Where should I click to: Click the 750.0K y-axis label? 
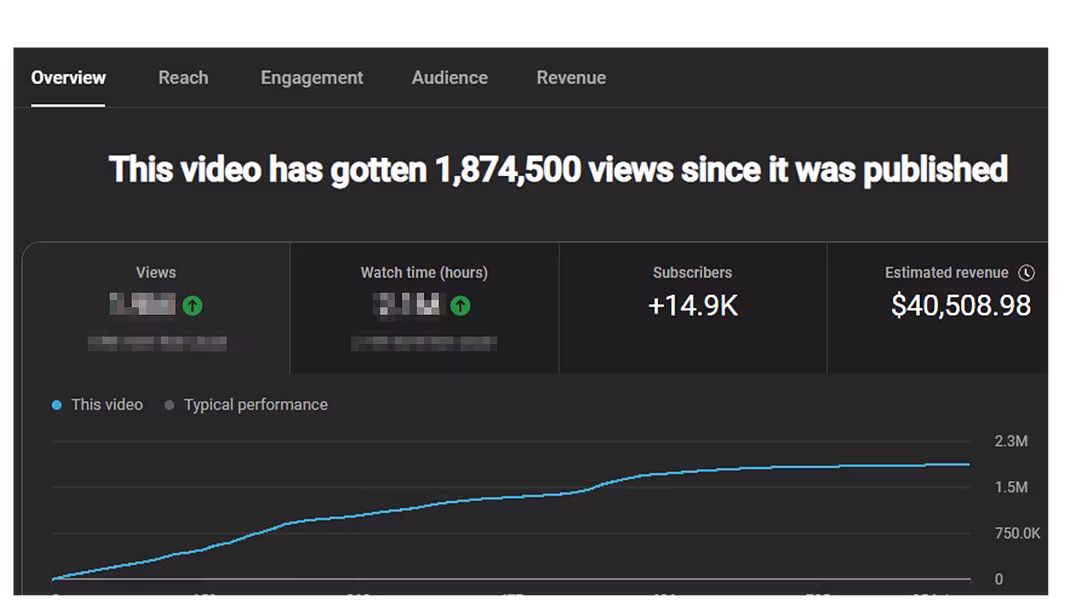[x=1017, y=534]
